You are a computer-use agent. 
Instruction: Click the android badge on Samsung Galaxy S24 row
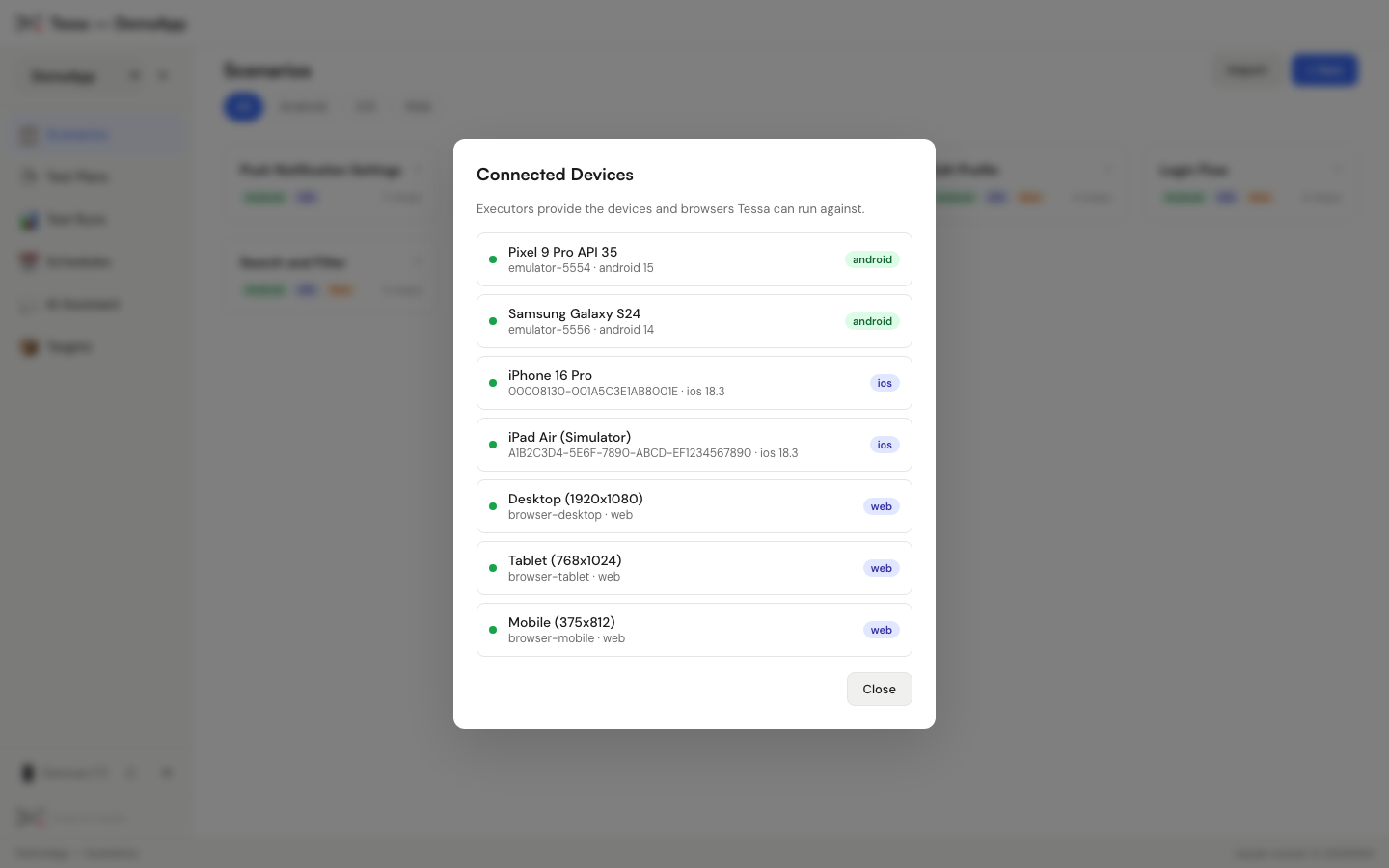(x=872, y=321)
